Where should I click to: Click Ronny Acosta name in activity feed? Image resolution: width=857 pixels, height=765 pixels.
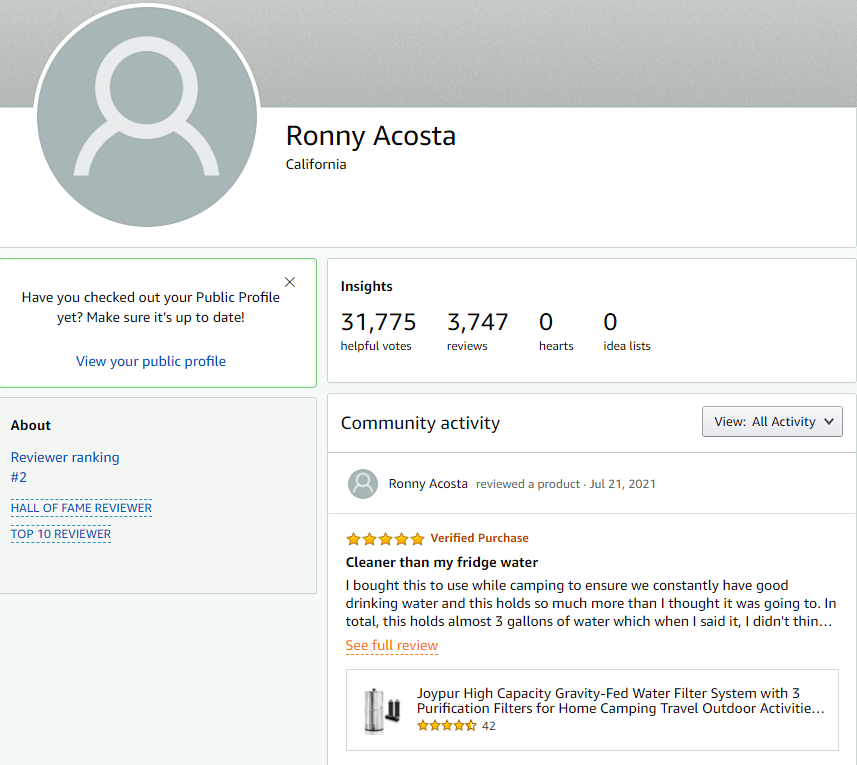(428, 484)
